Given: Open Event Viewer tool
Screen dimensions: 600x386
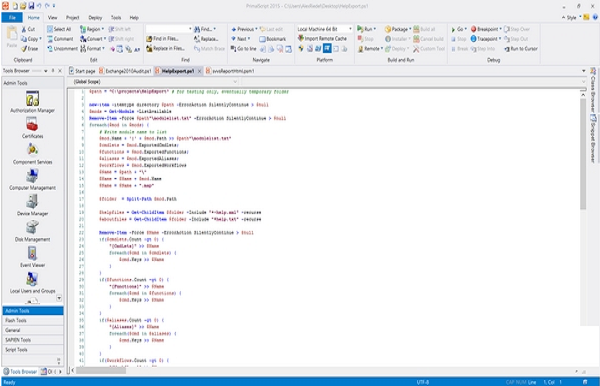Looking at the screenshot, I should click(x=33, y=257).
